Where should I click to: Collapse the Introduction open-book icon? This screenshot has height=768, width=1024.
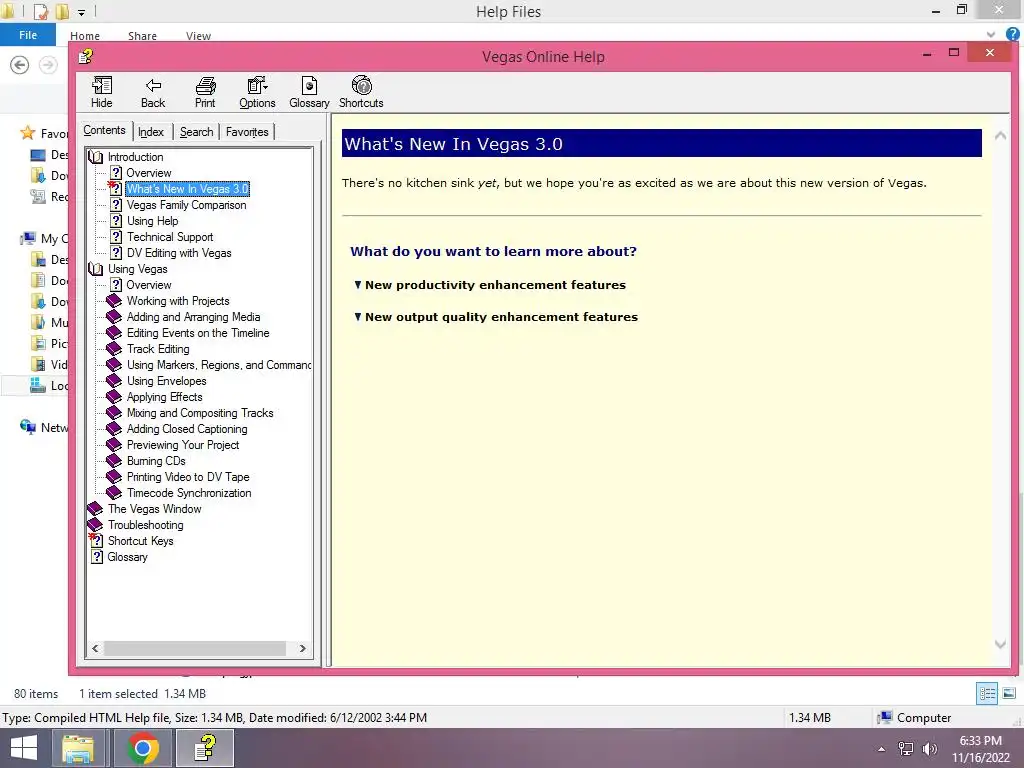(x=96, y=157)
